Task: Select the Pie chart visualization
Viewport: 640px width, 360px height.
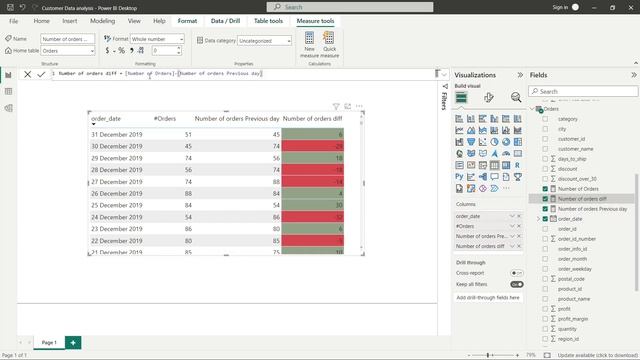Action: [x=494, y=142]
